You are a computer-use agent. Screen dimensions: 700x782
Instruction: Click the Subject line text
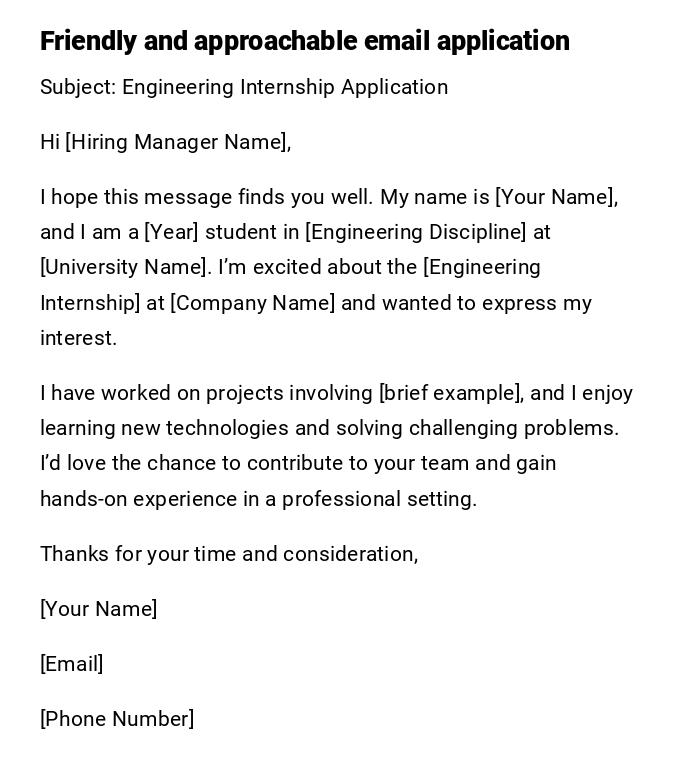(x=244, y=87)
